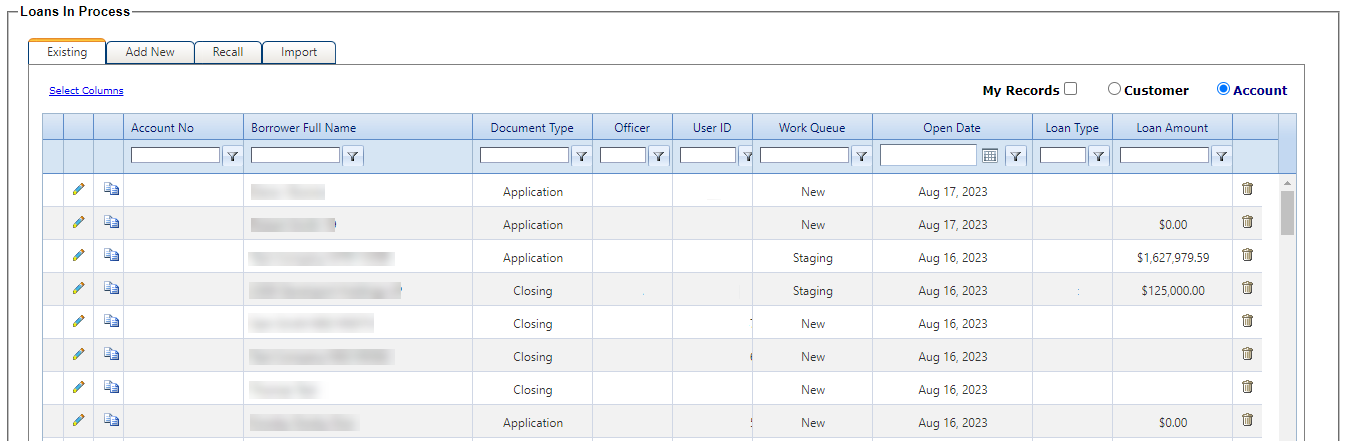Focus the Officer filter field
Image resolution: width=1347 pixels, height=441 pixels.
tap(623, 155)
